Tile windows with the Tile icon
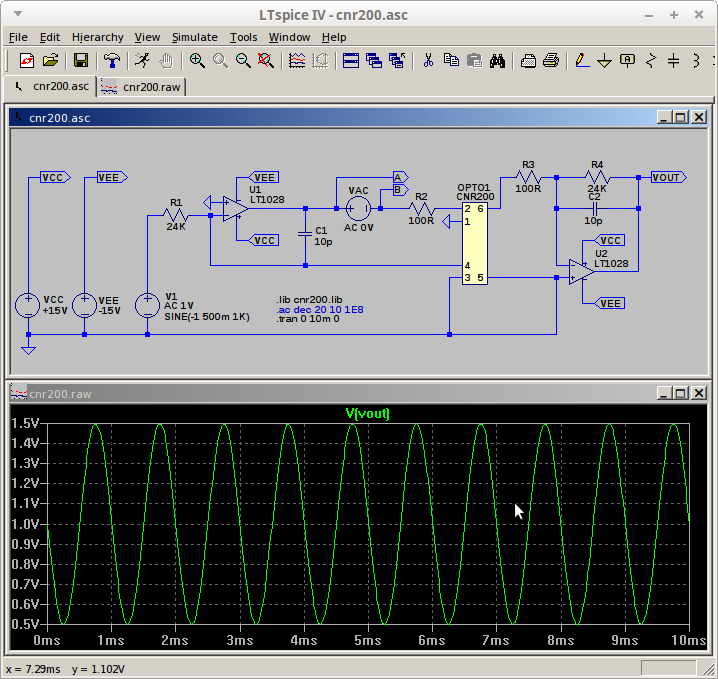Screen dimensions: 718x679 [351, 60]
